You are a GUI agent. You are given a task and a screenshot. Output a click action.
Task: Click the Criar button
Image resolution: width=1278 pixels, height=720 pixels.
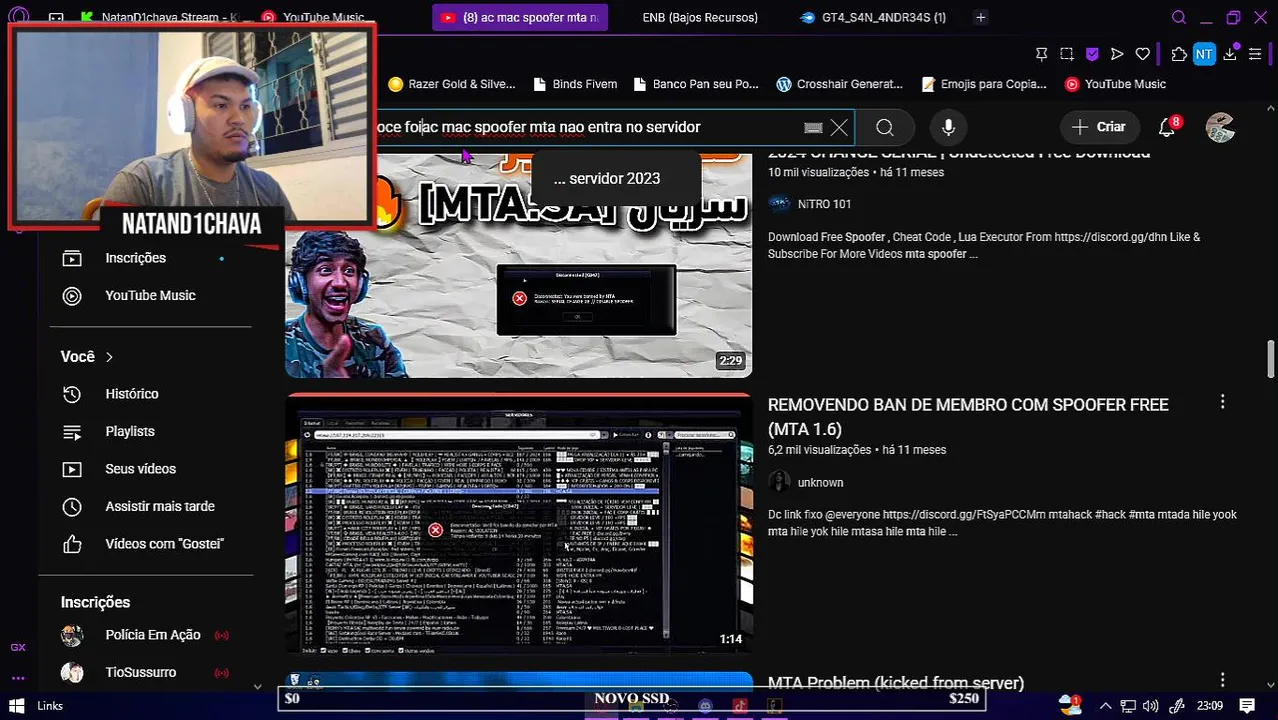[1098, 127]
